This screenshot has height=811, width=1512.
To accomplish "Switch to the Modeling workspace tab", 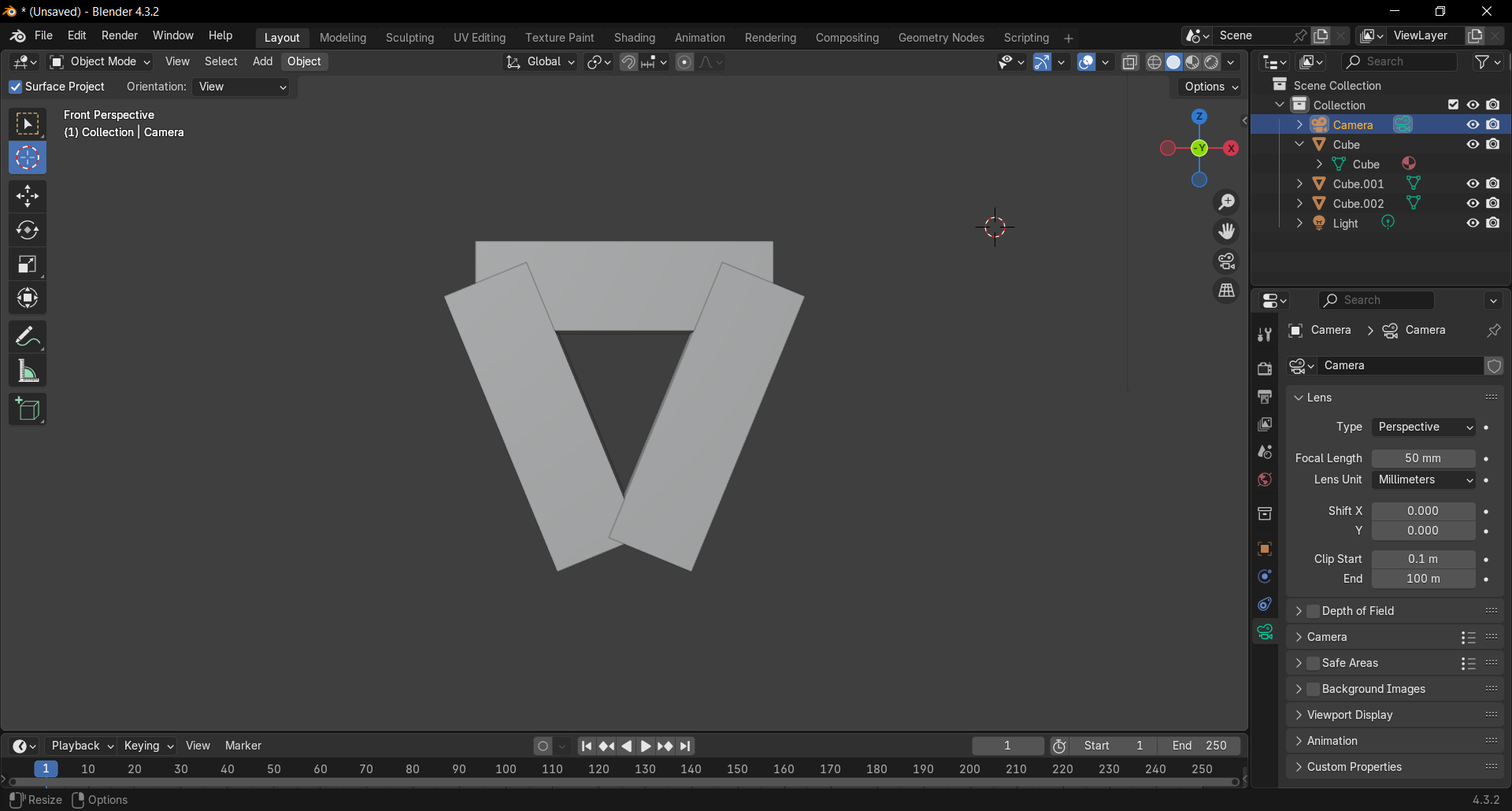I will point(343,38).
